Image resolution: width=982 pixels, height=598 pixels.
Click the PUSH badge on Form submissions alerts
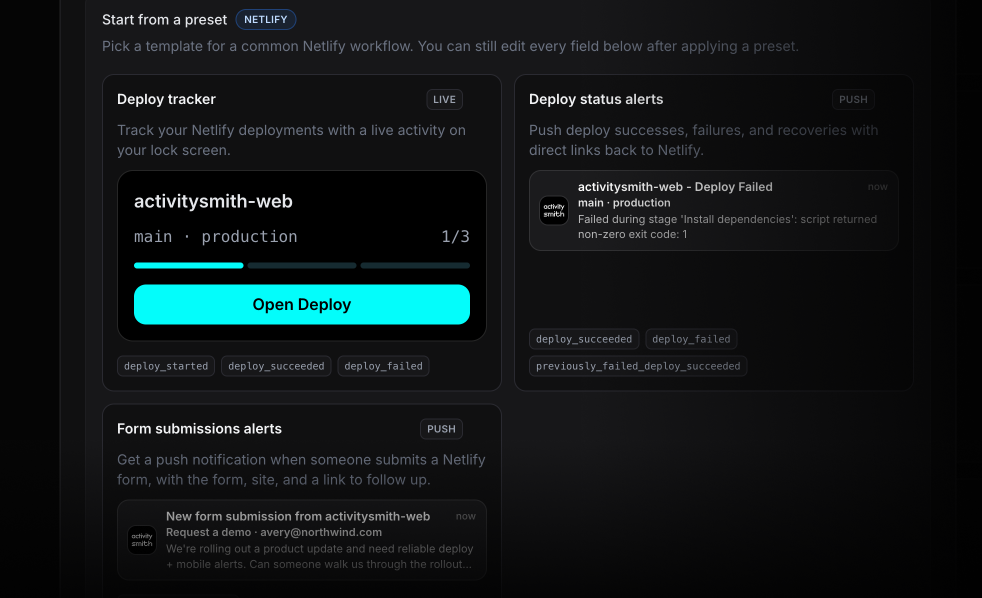coord(441,428)
